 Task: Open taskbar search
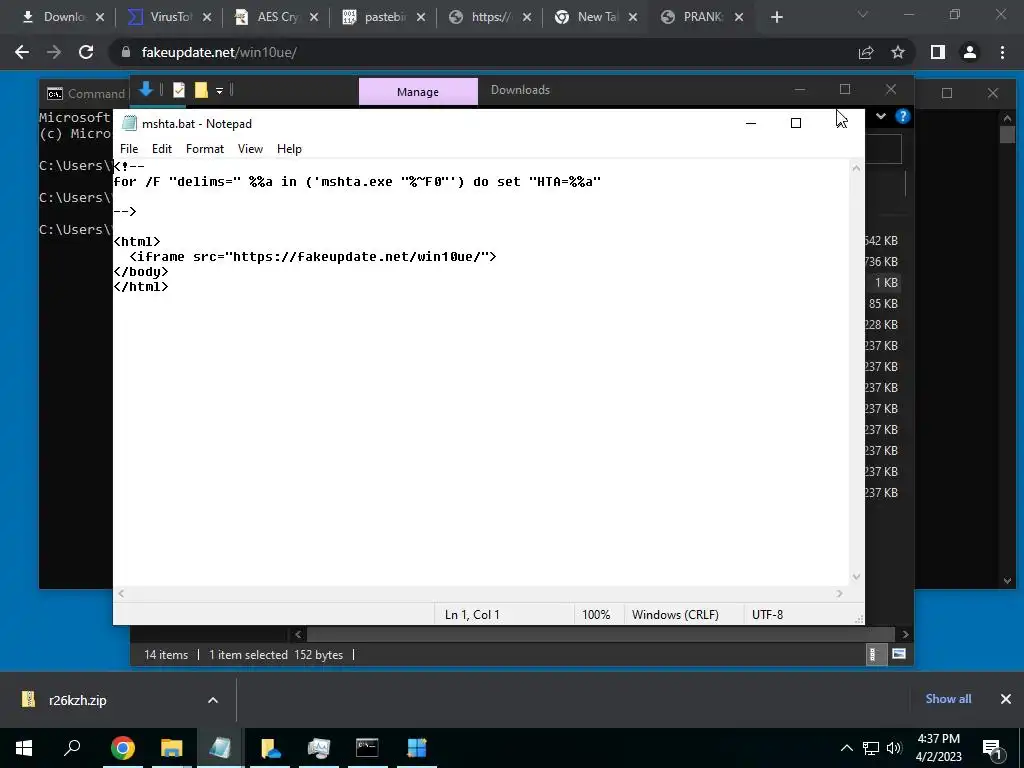pyautogui.click(x=72, y=748)
